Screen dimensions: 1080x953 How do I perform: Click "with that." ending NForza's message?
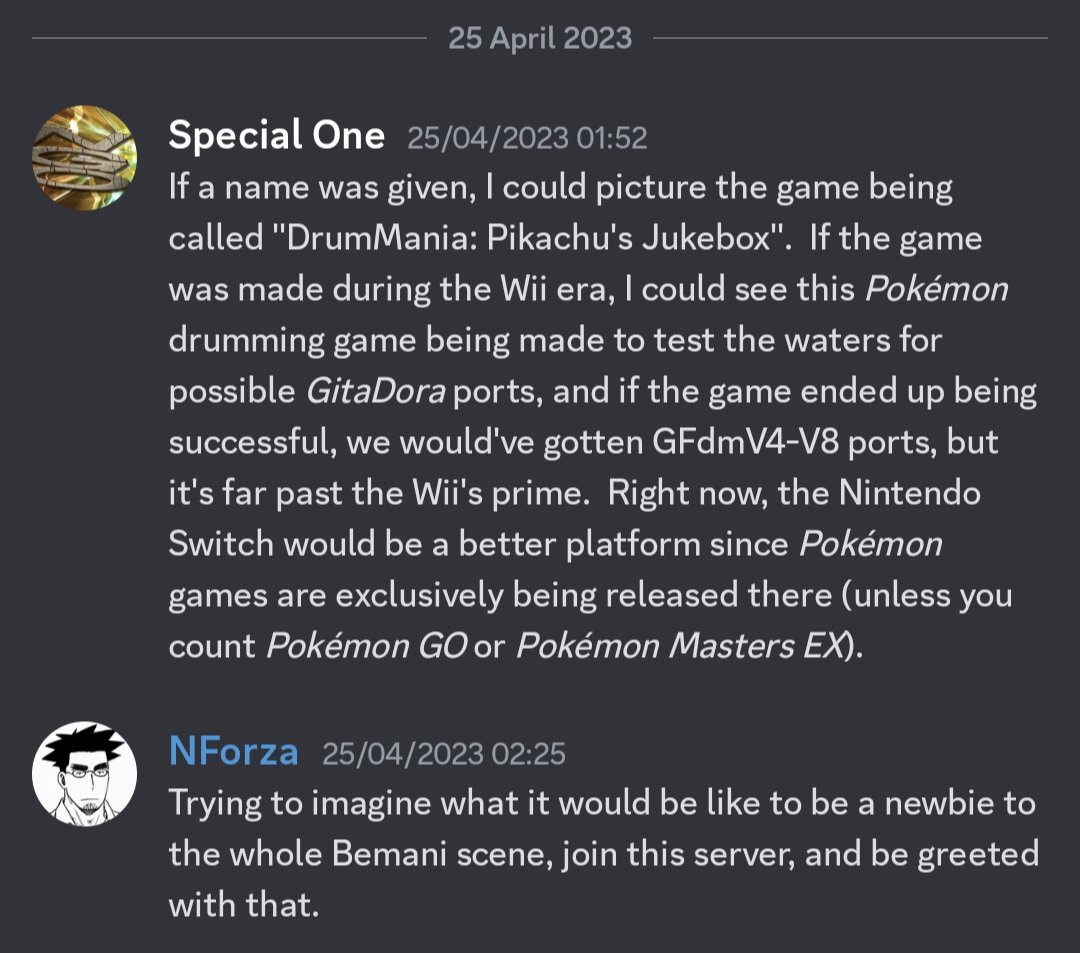[x=243, y=905]
